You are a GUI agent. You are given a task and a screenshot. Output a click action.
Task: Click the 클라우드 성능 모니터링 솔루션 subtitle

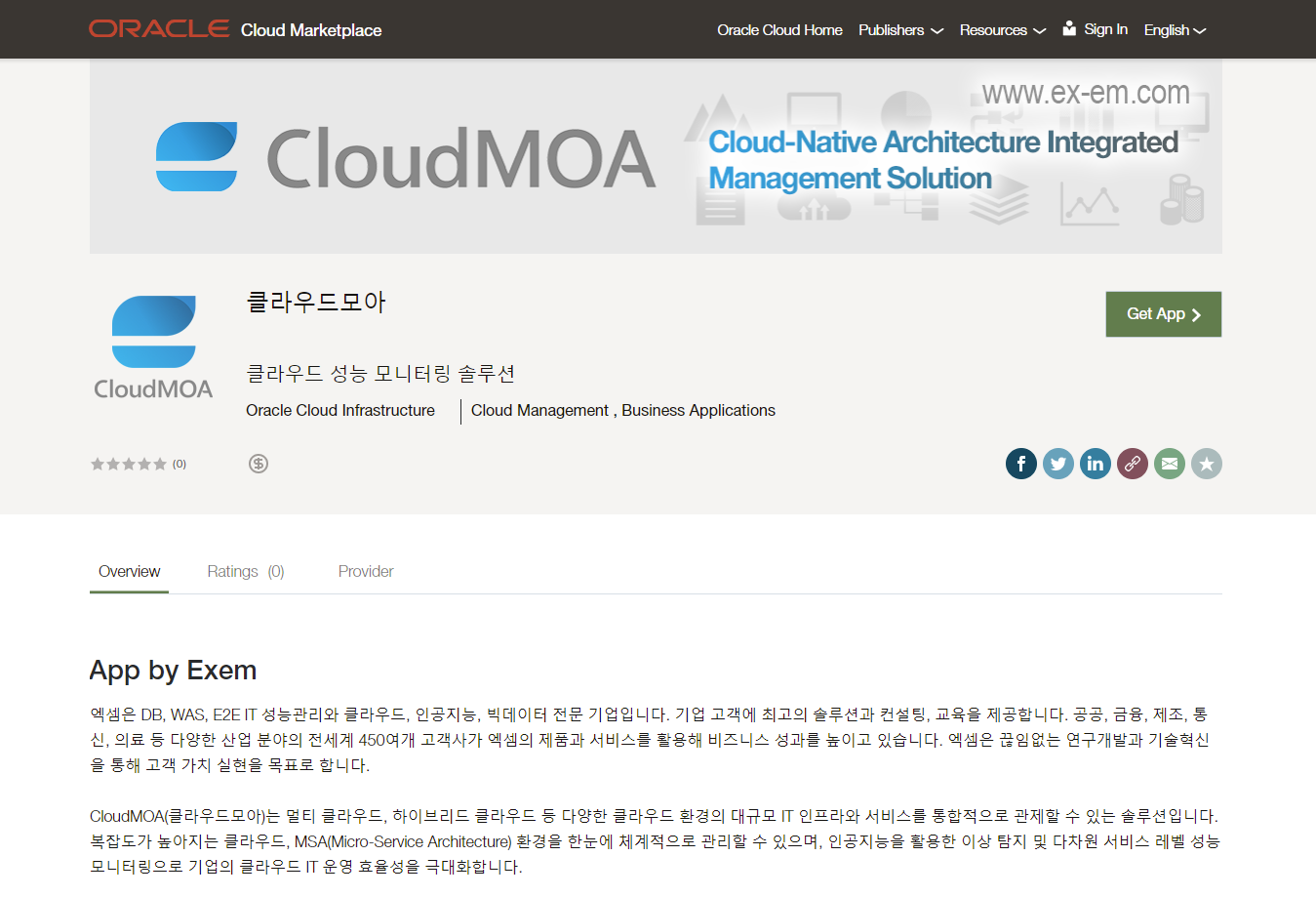coord(380,374)
